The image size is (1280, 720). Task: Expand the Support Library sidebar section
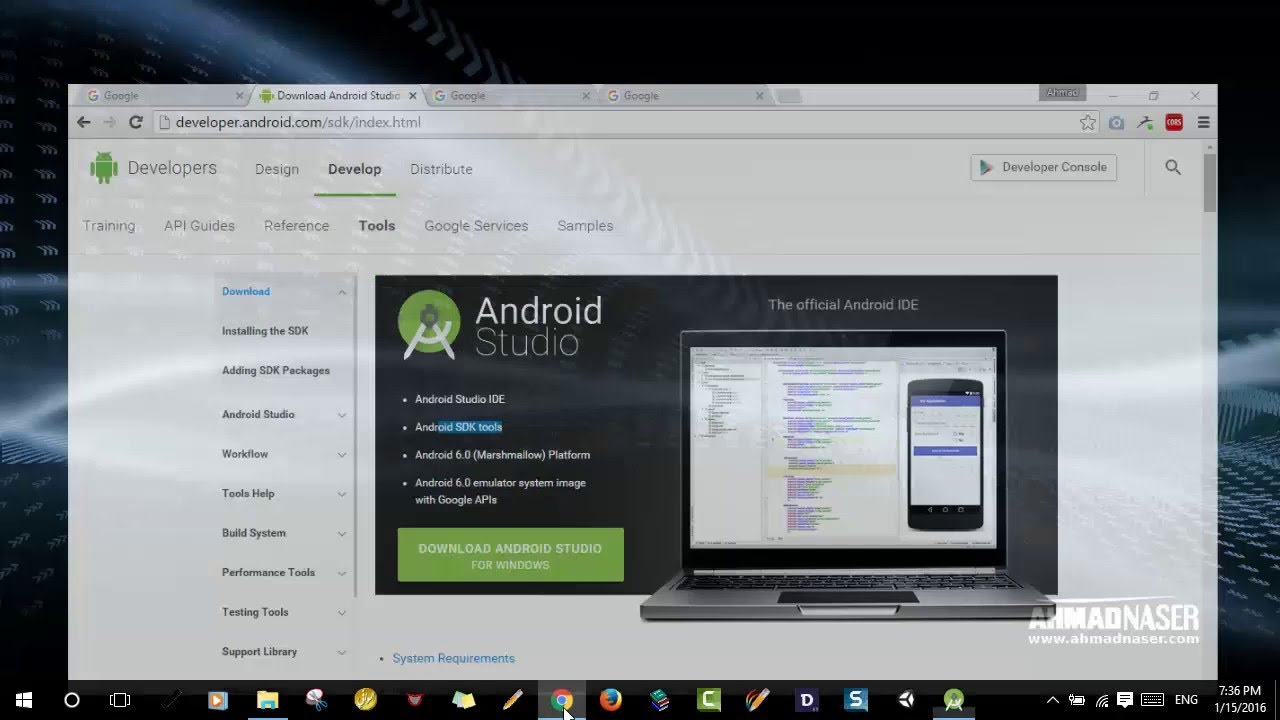tap(342, 652)
